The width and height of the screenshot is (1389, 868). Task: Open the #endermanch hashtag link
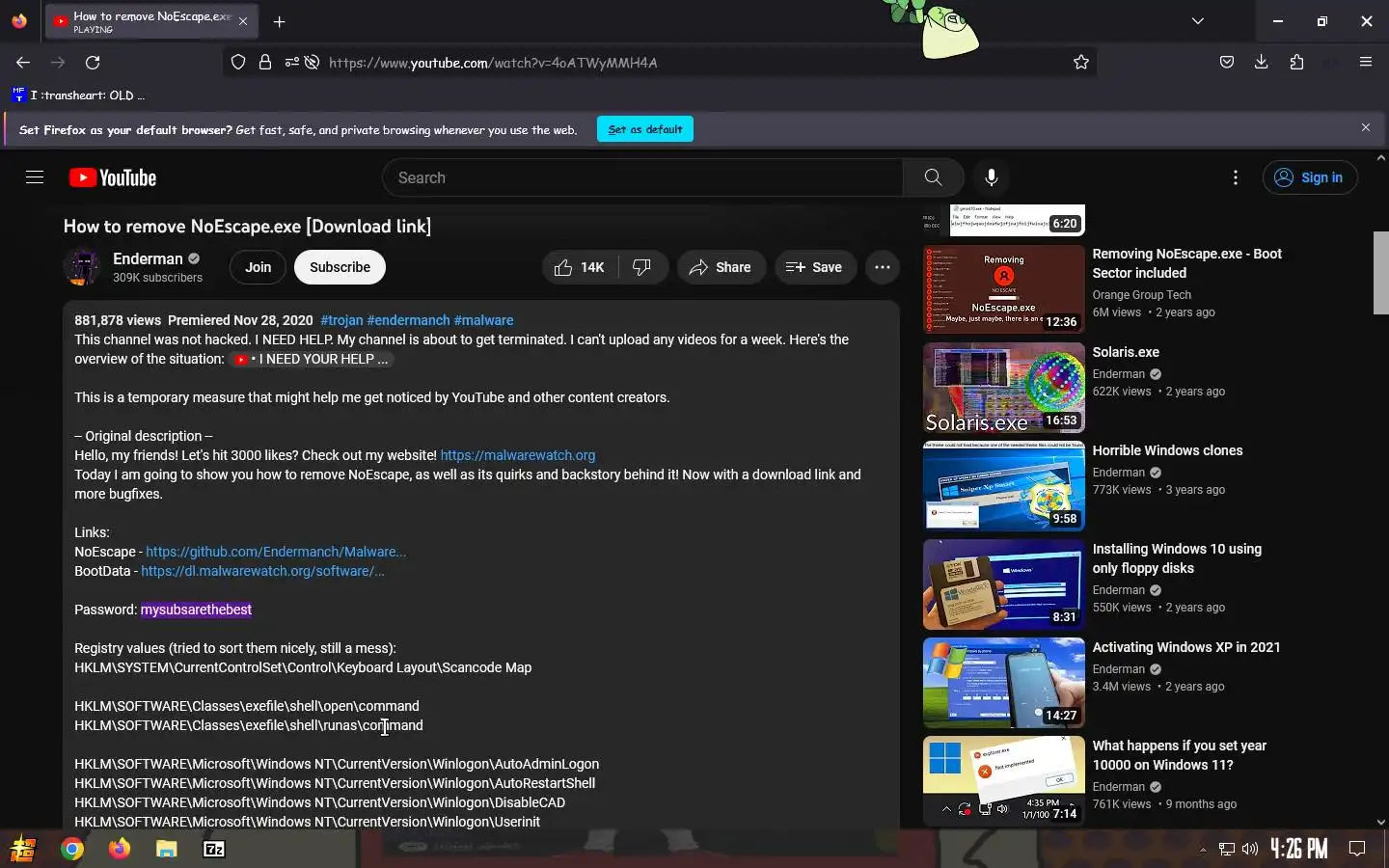408,320
